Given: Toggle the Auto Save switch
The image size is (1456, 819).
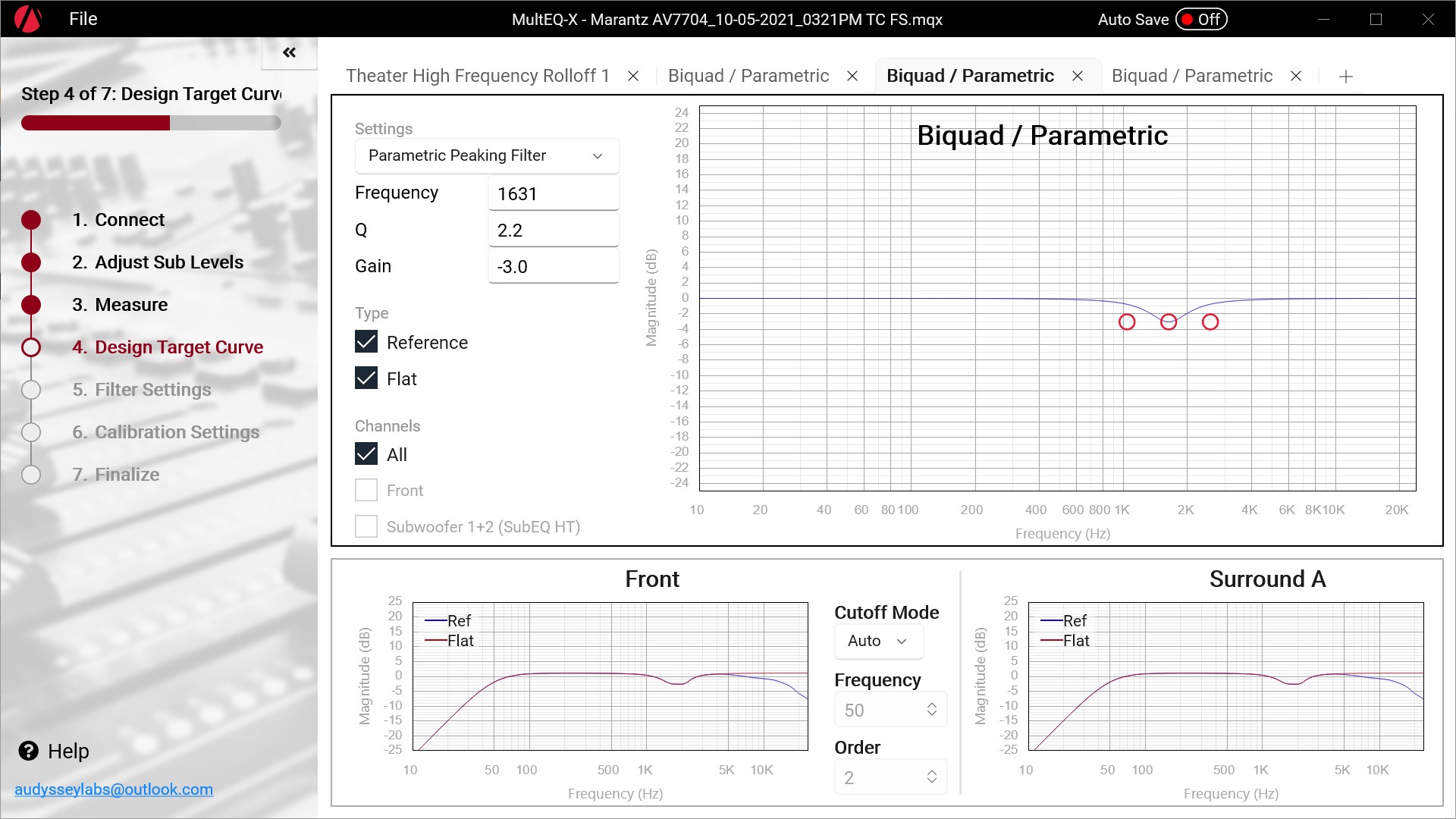Looking at the screenshot, I should coord(1201,20).
